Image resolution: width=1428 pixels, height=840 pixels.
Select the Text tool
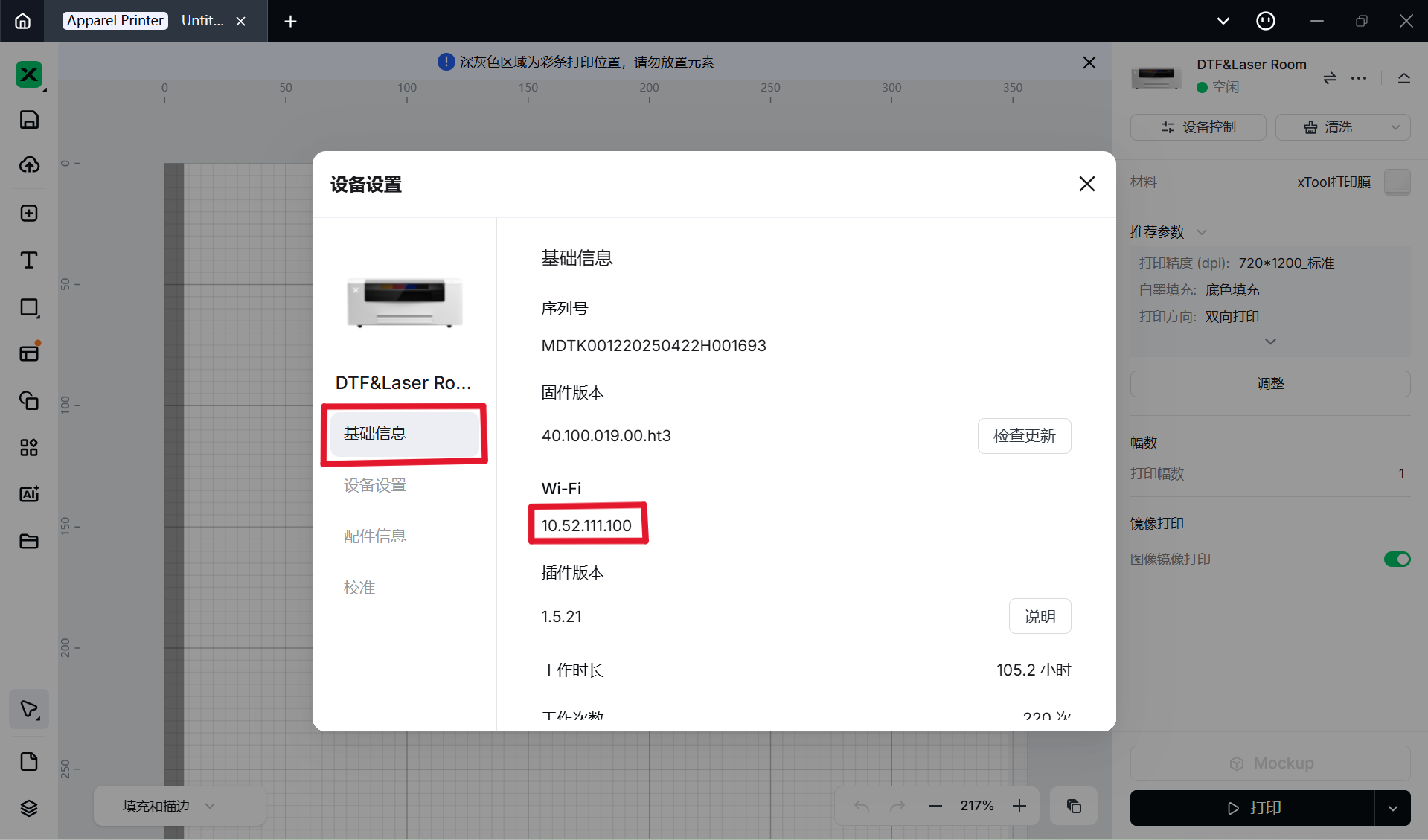(x=29, y=260)
